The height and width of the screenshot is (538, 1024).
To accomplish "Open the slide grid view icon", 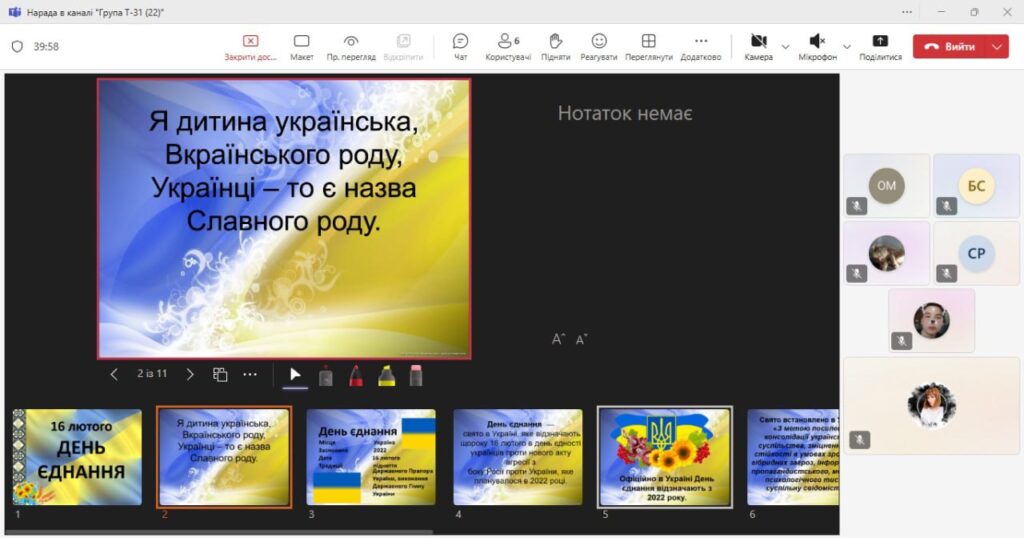I will click(x=220, y=374).
